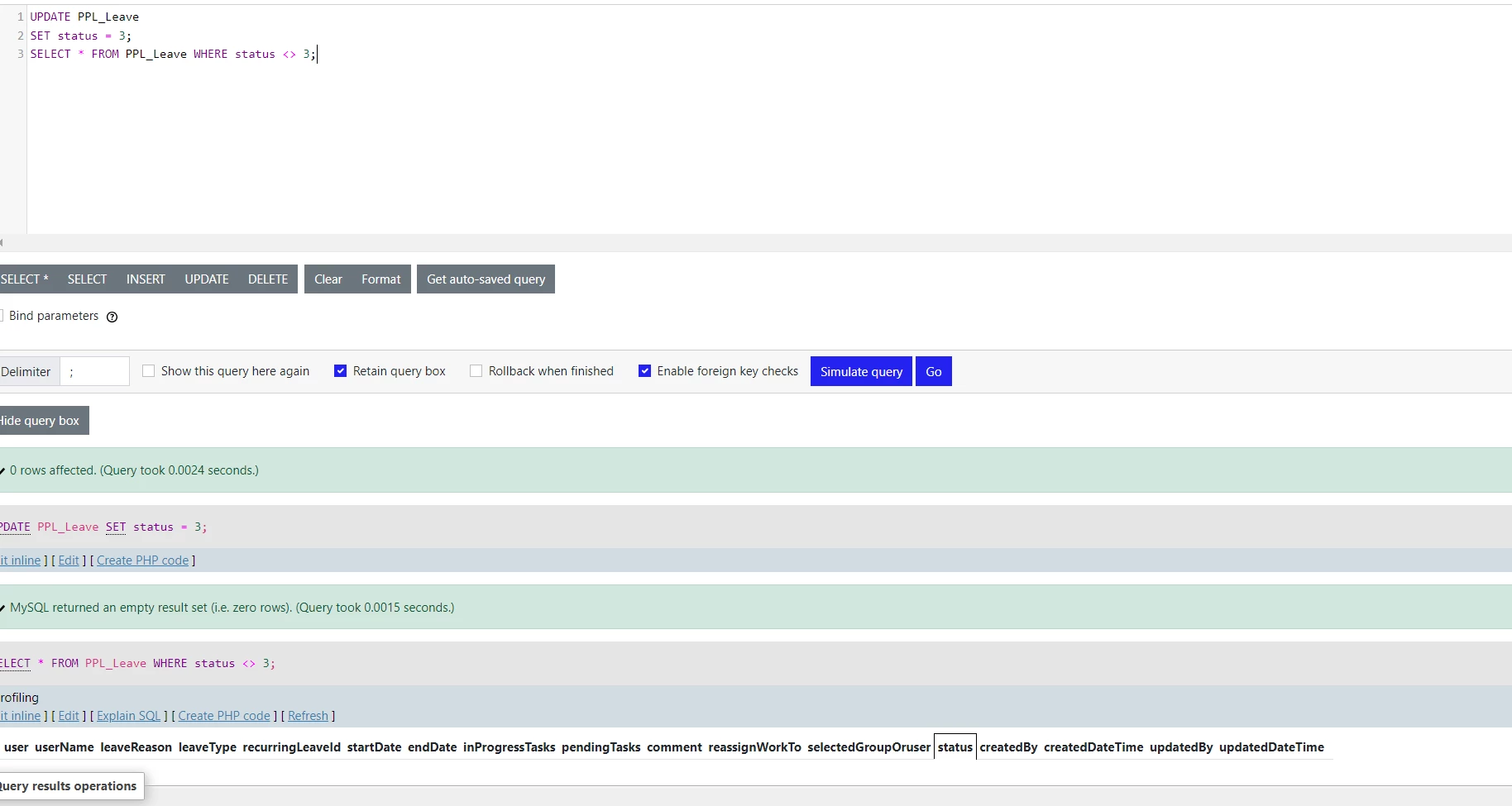1512x806 pixels.
Task: Click the createdDateTime column header
Action: coord(1093,747)
